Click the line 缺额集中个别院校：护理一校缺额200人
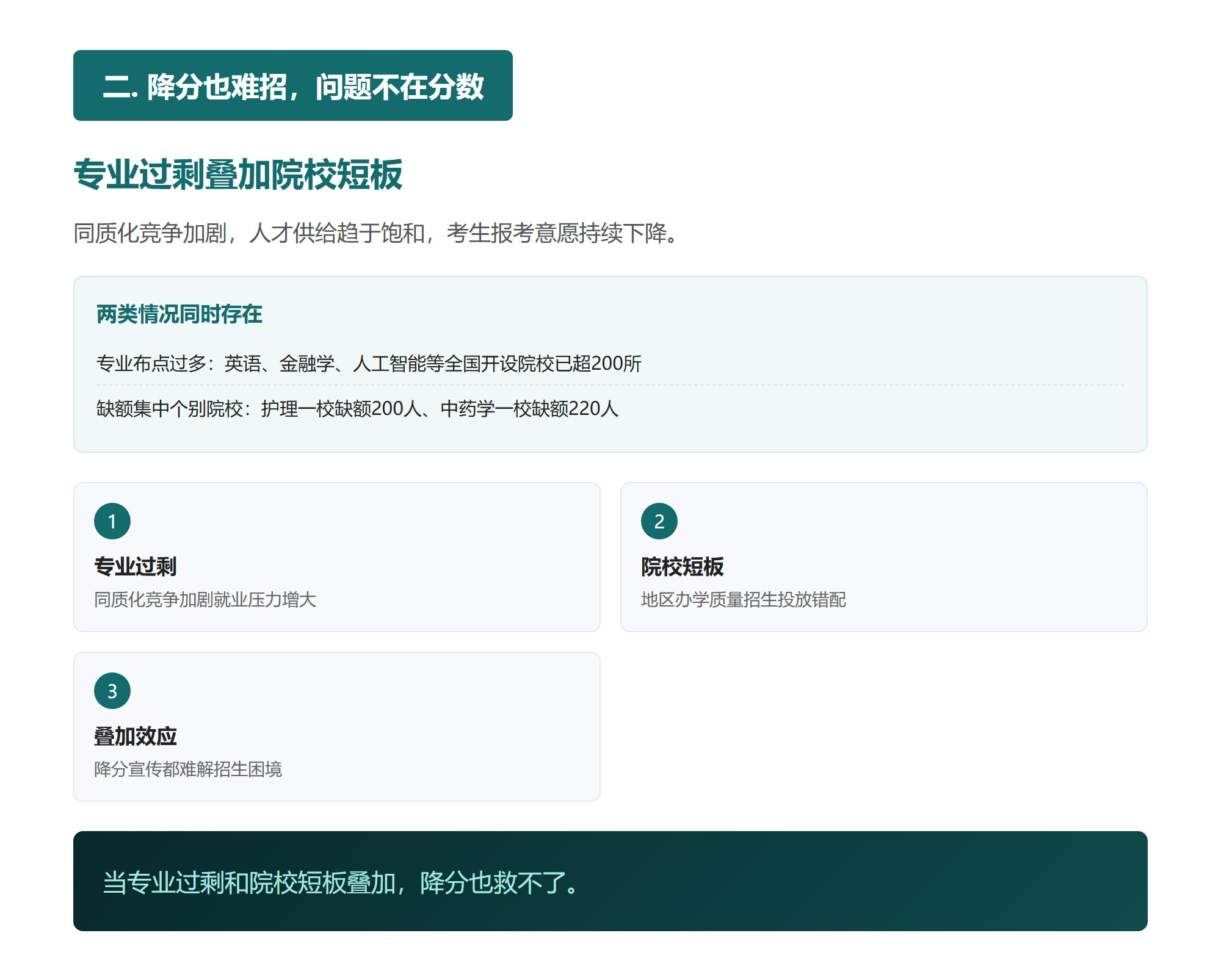1221x980 pixels. [358, 409]
